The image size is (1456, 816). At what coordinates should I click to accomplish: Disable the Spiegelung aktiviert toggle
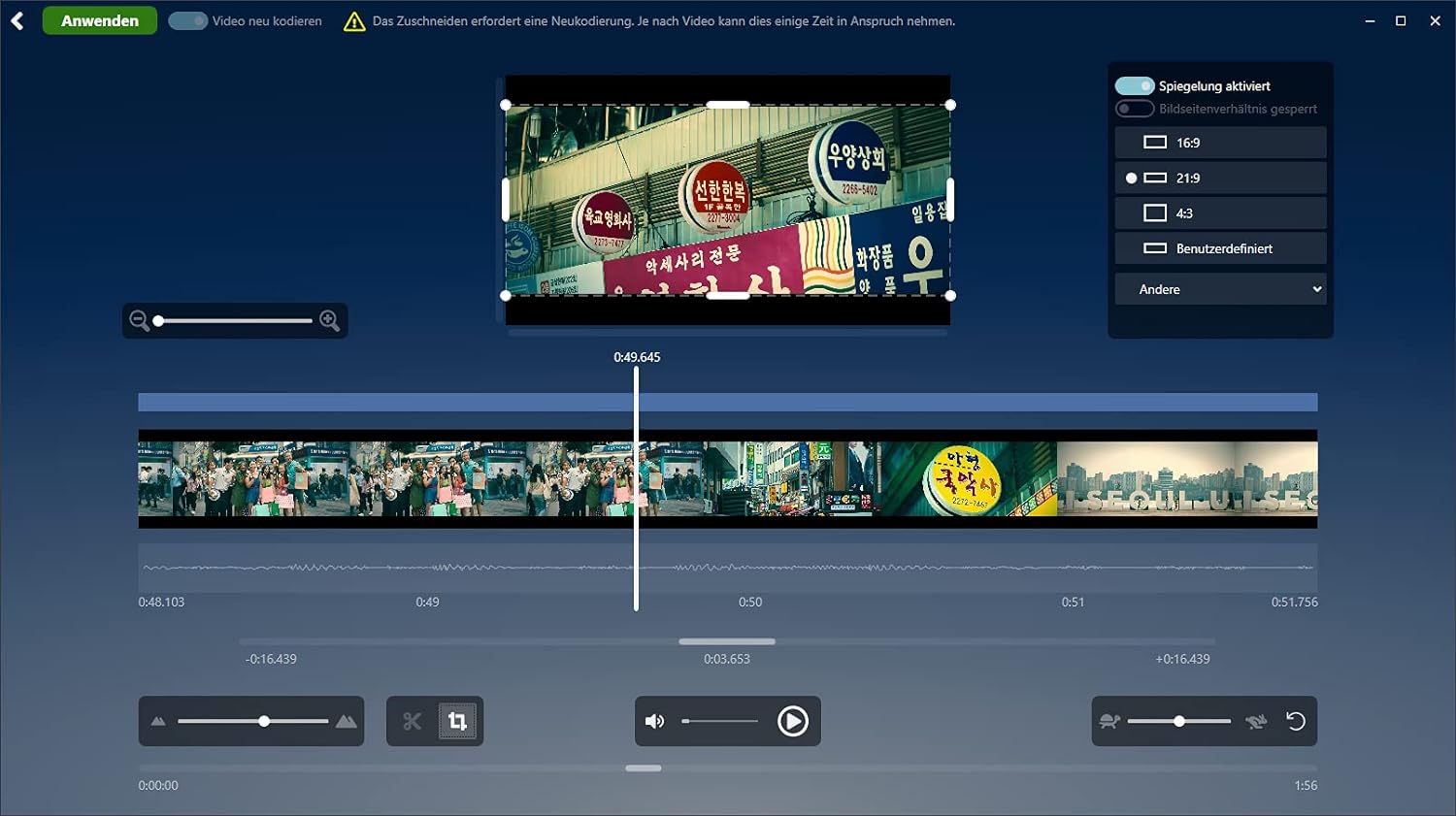(x=1135, y=85)
